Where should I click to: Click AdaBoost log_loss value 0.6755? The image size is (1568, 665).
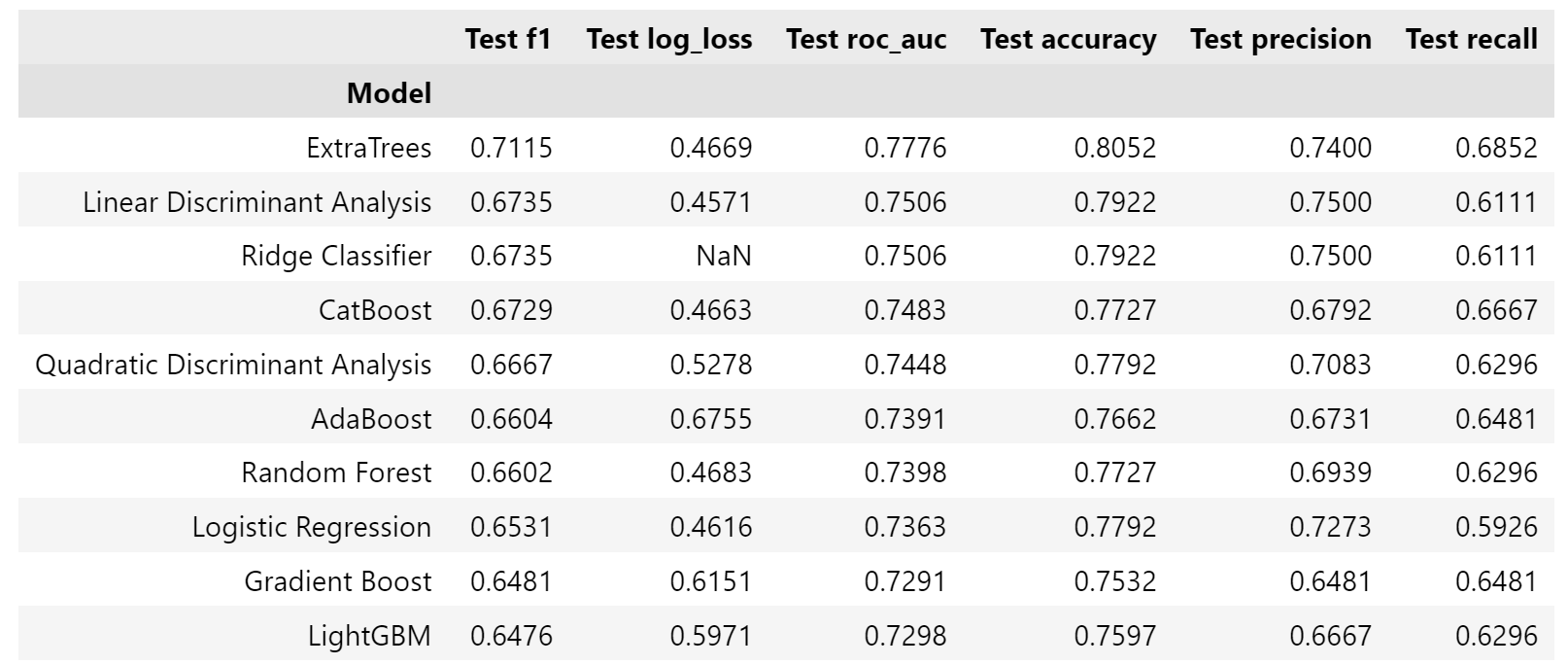click(x=710, y=419)
